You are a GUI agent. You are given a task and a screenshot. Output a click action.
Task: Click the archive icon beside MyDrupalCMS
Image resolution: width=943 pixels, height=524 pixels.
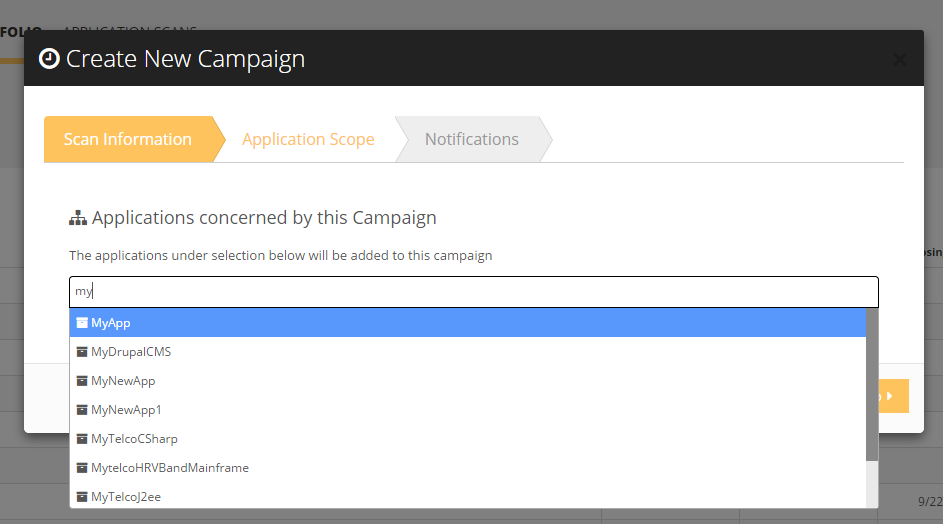(x=82, y=352)
